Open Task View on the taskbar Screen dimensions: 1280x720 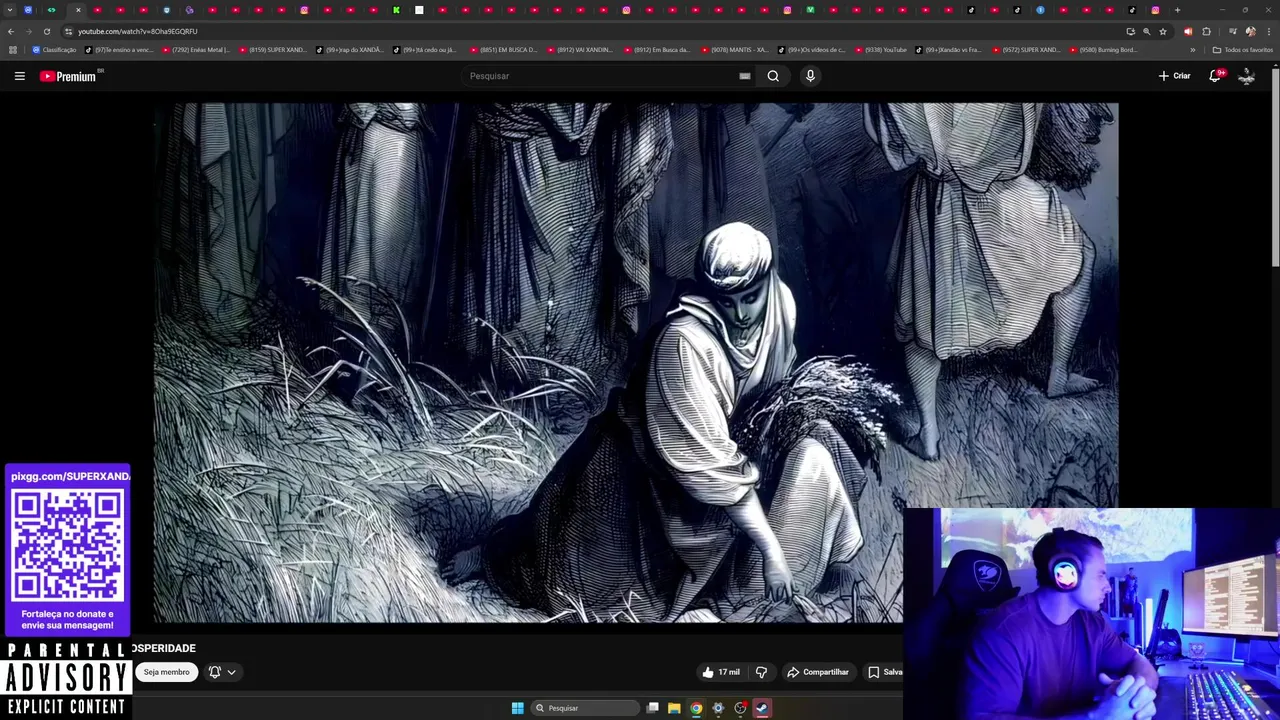(653, 708)
